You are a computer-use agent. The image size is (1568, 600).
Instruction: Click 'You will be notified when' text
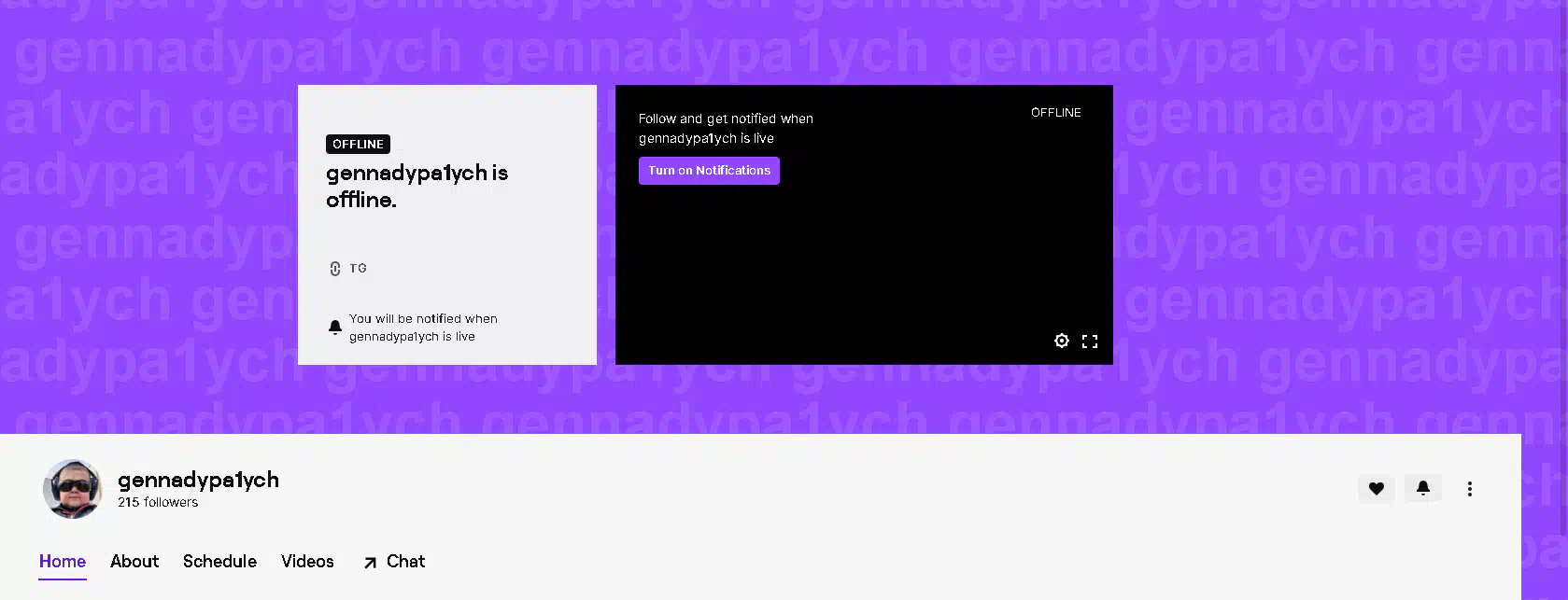tap(423, 318)
